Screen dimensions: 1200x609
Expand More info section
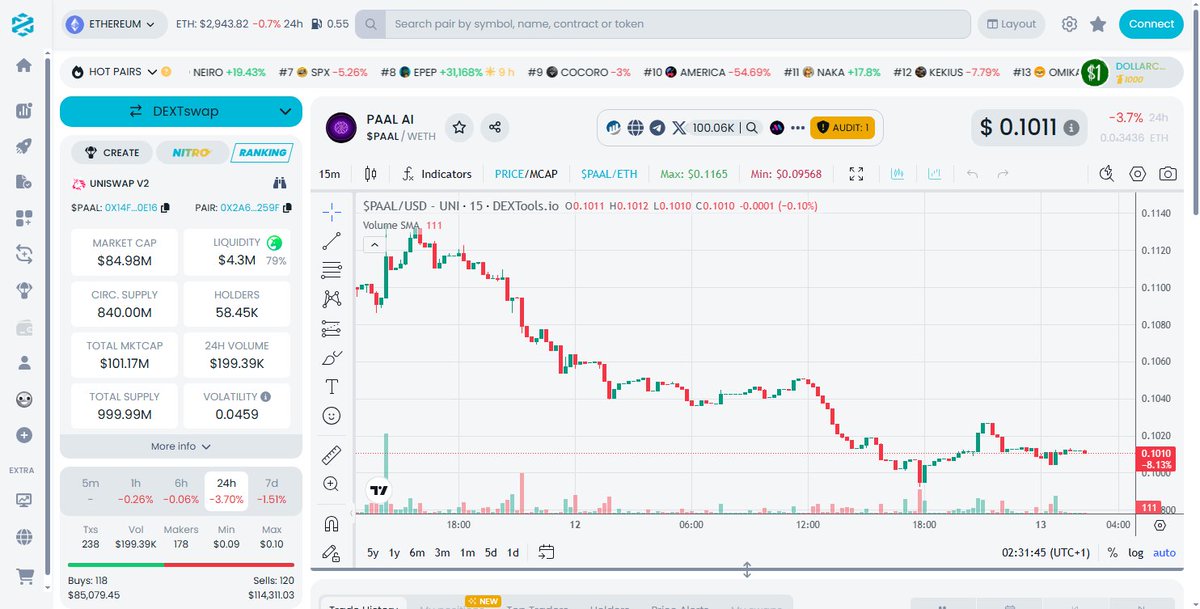(x=181, y=446)
